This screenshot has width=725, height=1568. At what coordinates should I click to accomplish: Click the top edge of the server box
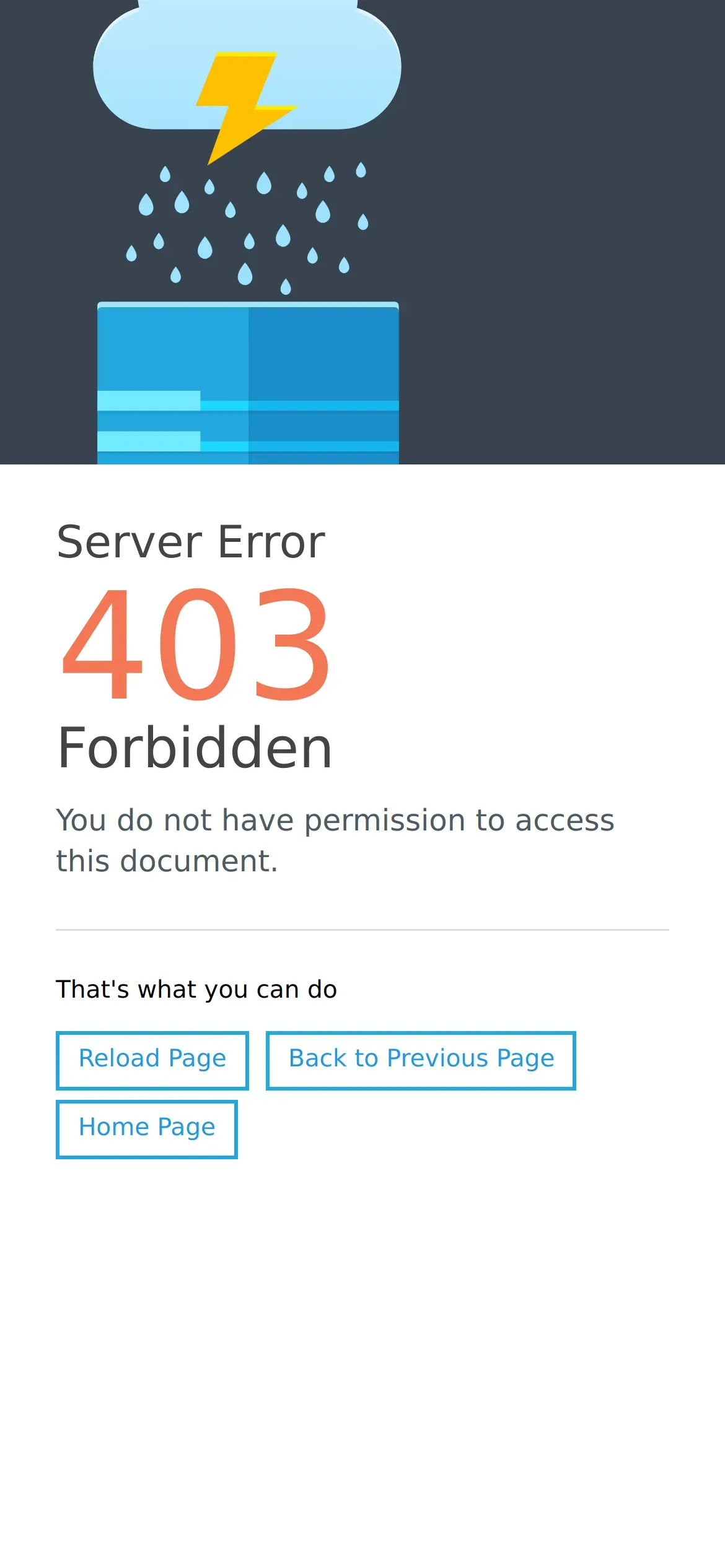[248, 304]
